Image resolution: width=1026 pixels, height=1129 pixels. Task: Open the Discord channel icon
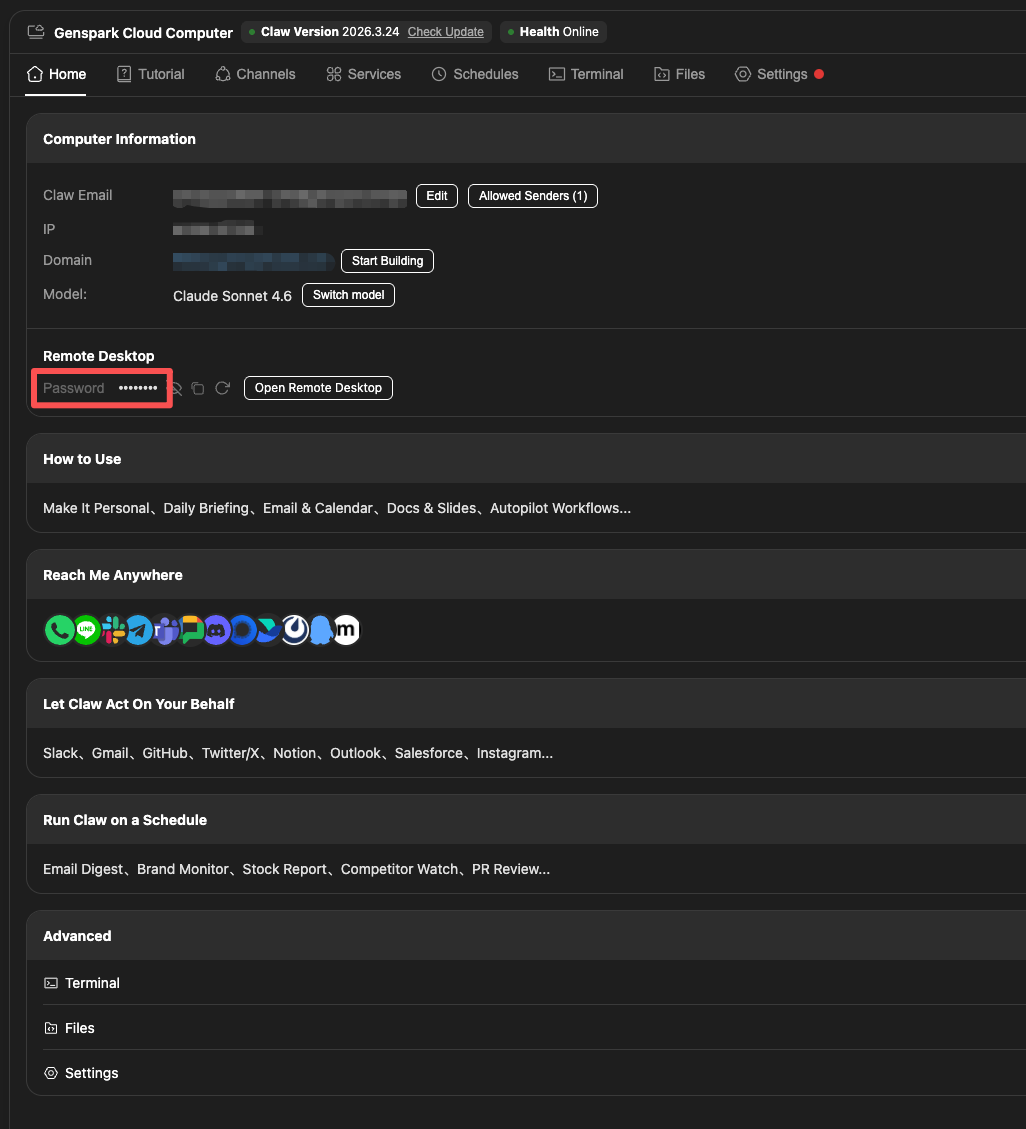click(x=216, y=630)
